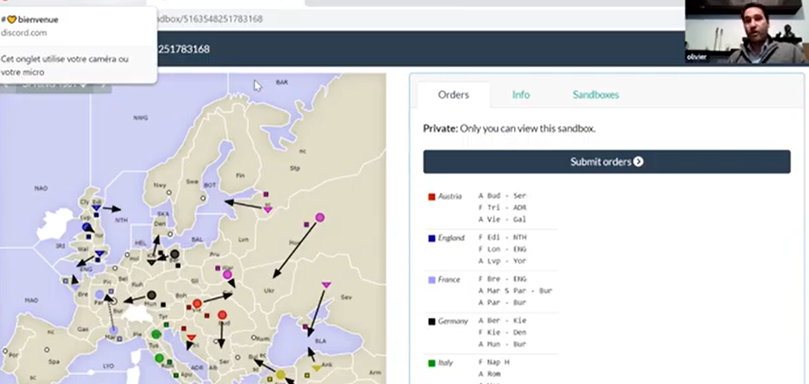Click the NAO sea label on map
This screenshot has height=384, width=809.
click(x=41, y=188)
